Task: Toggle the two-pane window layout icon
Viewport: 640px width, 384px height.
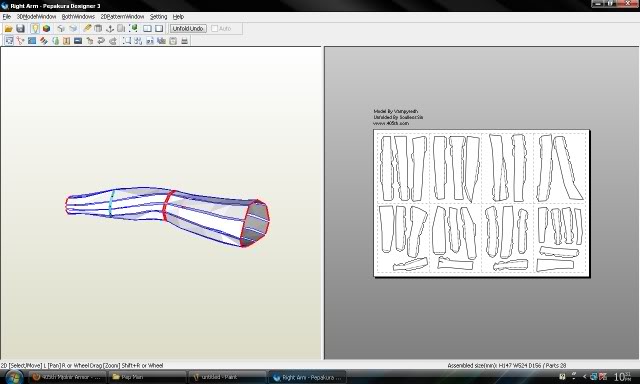Action: tap(147, 29)
